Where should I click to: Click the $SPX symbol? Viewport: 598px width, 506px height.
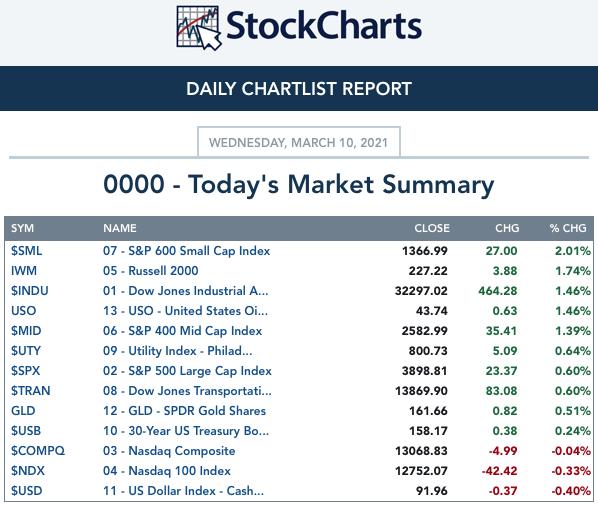pos(25,371)
